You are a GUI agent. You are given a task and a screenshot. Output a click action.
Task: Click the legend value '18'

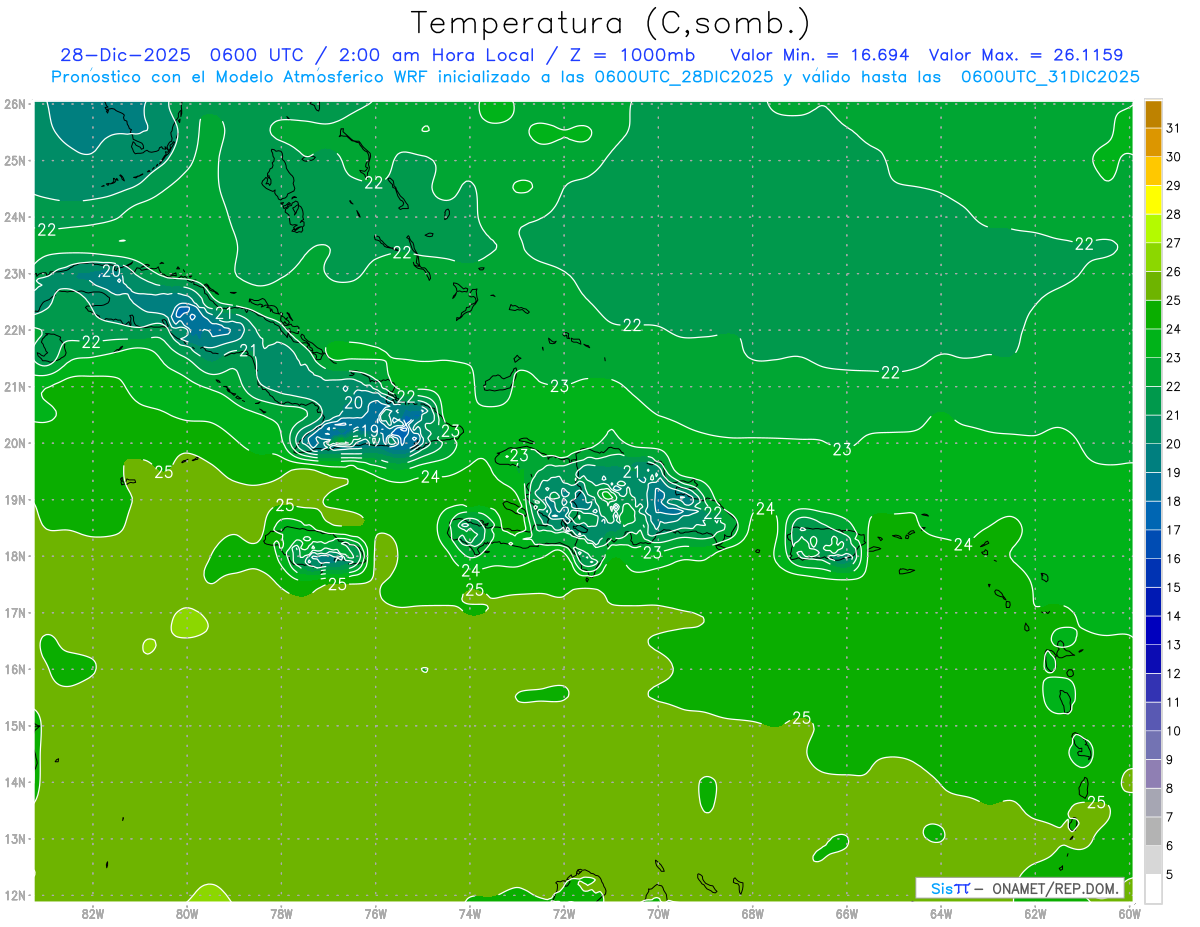tap(1173, 502)
